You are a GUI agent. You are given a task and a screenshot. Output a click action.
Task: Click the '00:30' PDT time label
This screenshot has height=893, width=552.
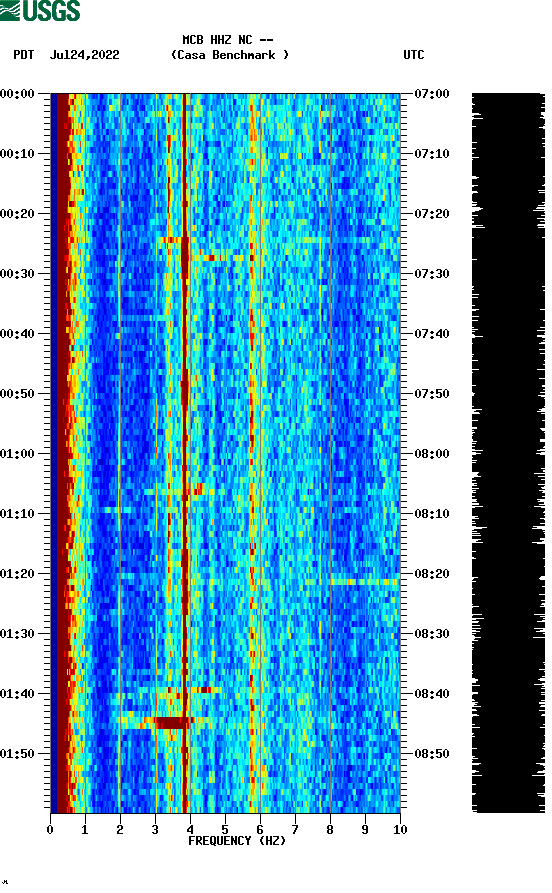pos(17,273)
